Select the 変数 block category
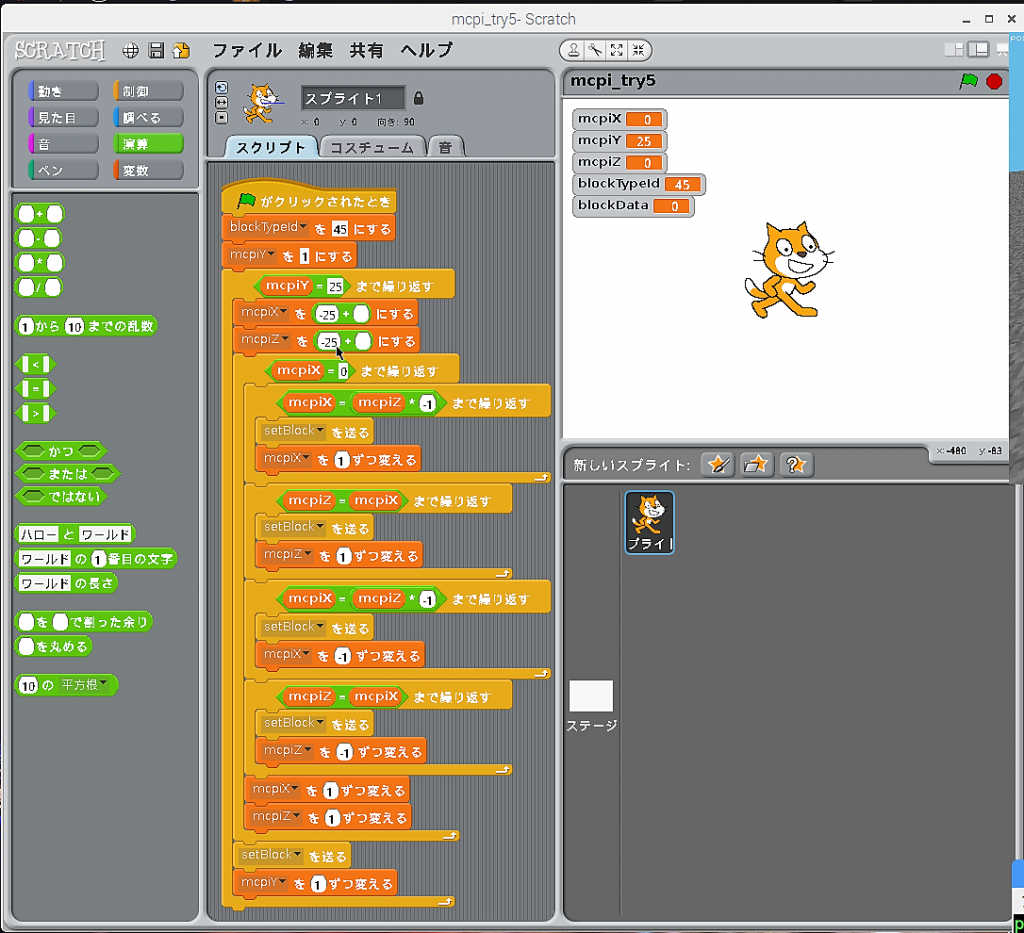Viewport: 1024px width, 933px height. (x=149, y=170)
